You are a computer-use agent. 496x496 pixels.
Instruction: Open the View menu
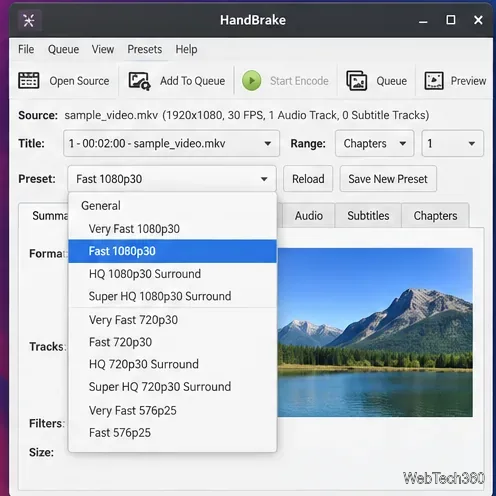click(103, 49)
